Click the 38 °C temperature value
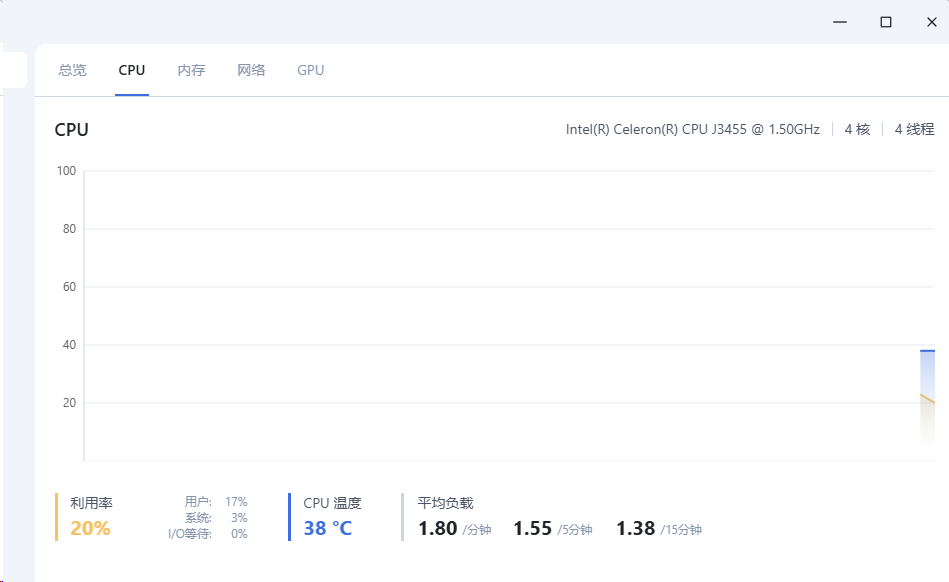Screen dimensions: 949x582 point(327,528)
